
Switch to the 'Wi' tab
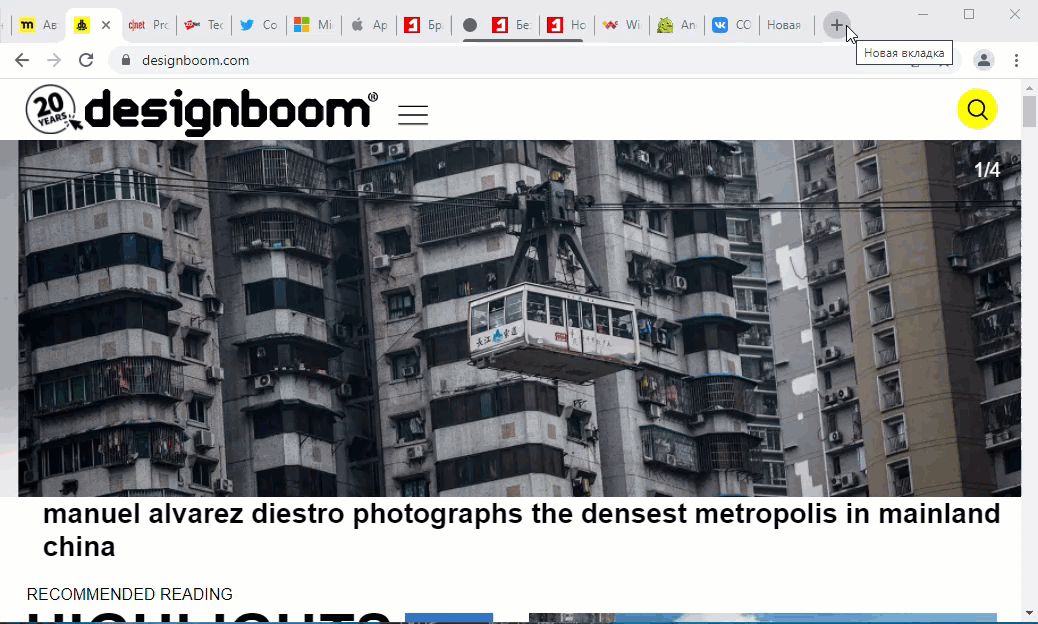pyautogui.click(x=622, y=25)
